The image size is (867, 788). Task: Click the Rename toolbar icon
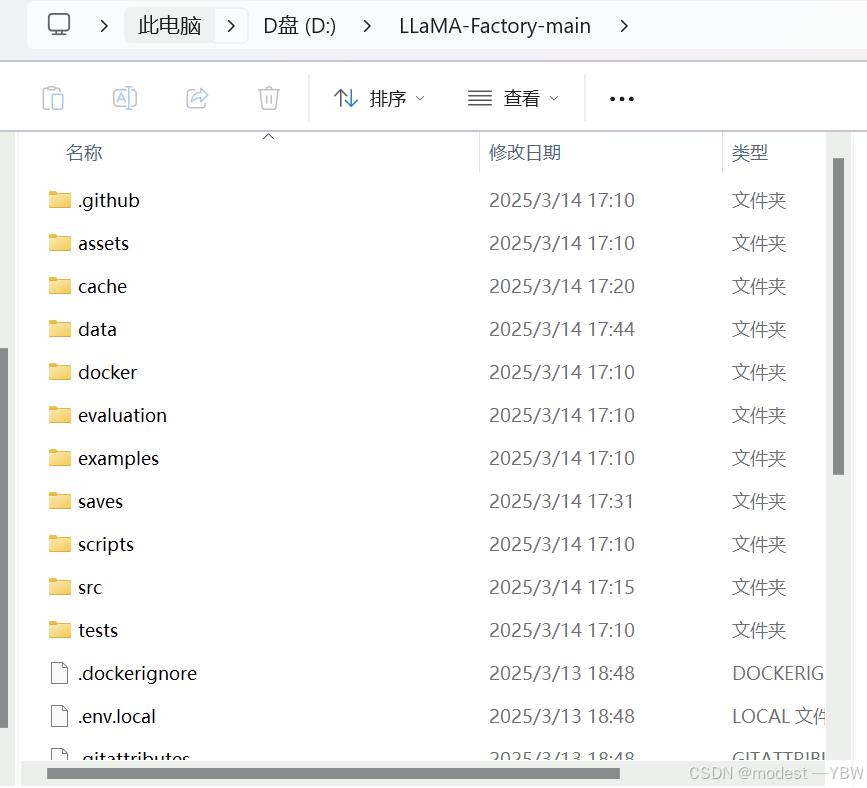click(125, 98)
